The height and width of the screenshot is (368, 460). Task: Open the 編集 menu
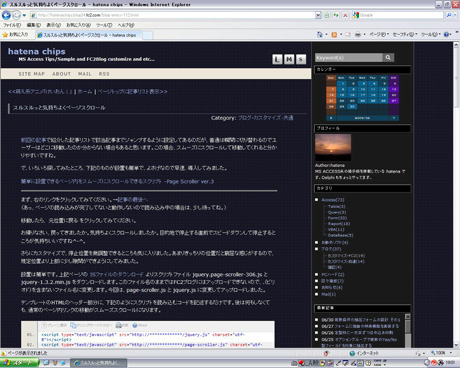[33, 25]
